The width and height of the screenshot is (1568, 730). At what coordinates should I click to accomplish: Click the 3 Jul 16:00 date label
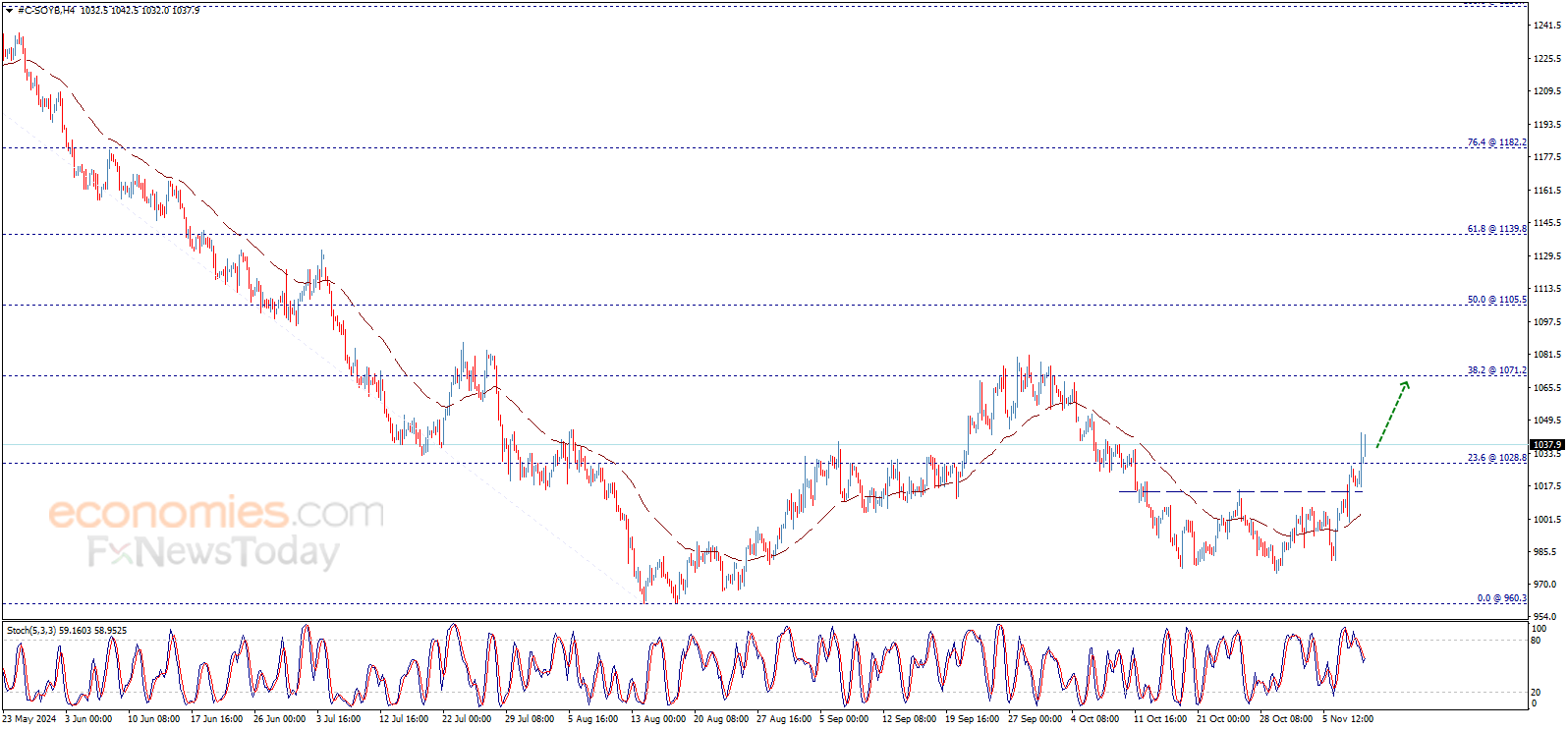coord(339,719)
